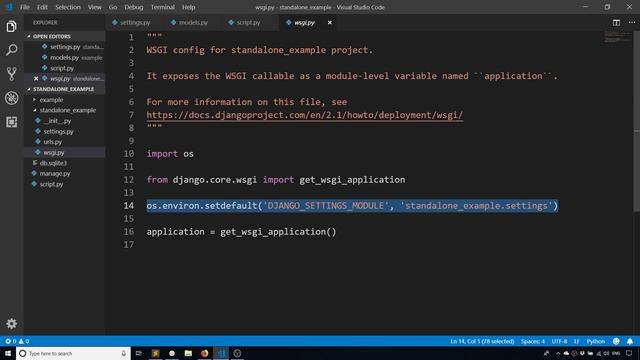Open script.py in Open Editors list

tap(64, 68)
